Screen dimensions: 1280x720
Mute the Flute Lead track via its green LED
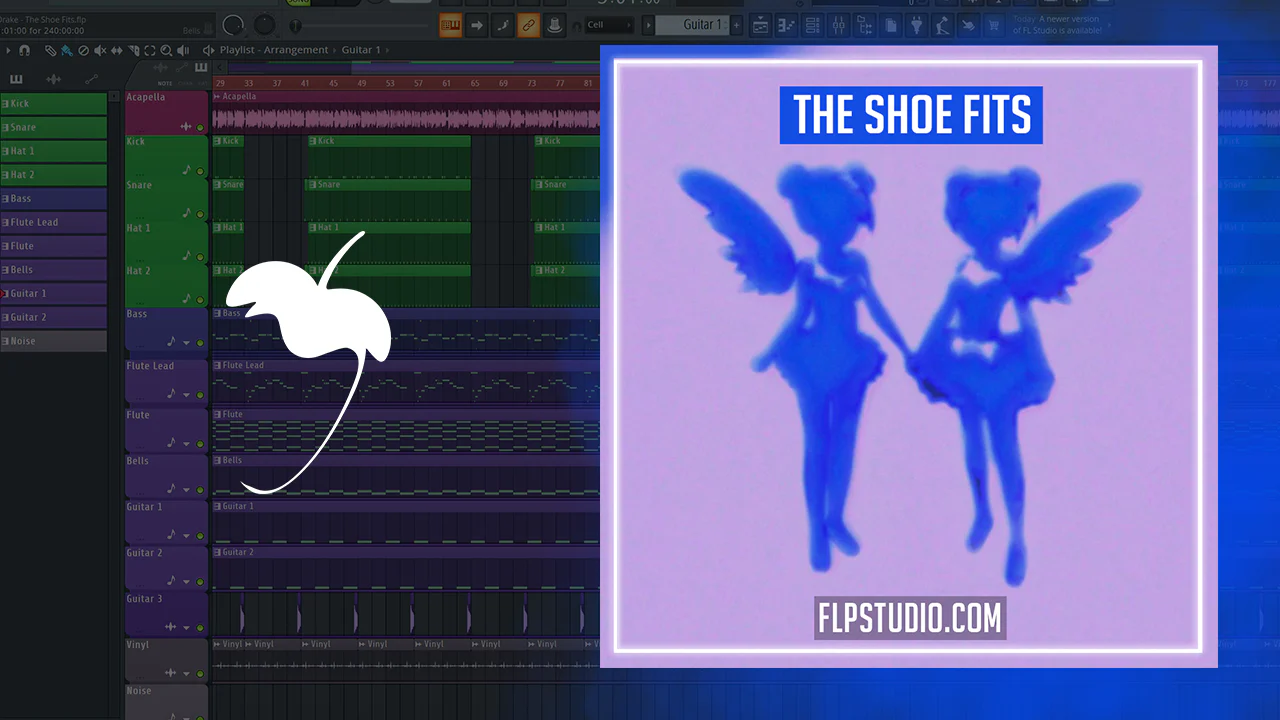click(x=200, y=395)
